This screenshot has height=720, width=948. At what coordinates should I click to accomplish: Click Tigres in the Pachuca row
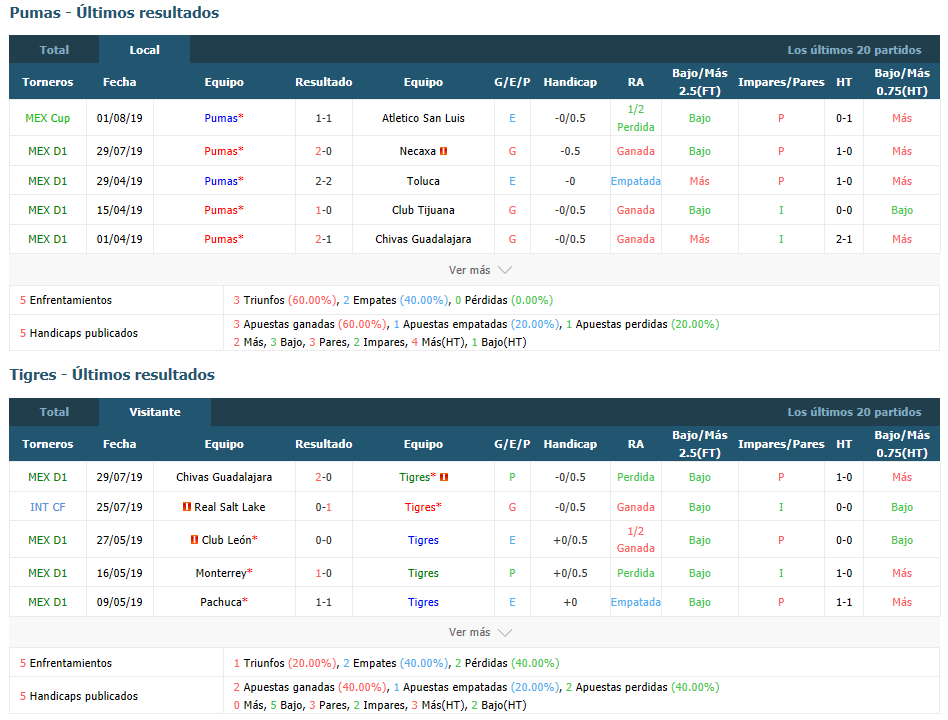coord(423,602)
